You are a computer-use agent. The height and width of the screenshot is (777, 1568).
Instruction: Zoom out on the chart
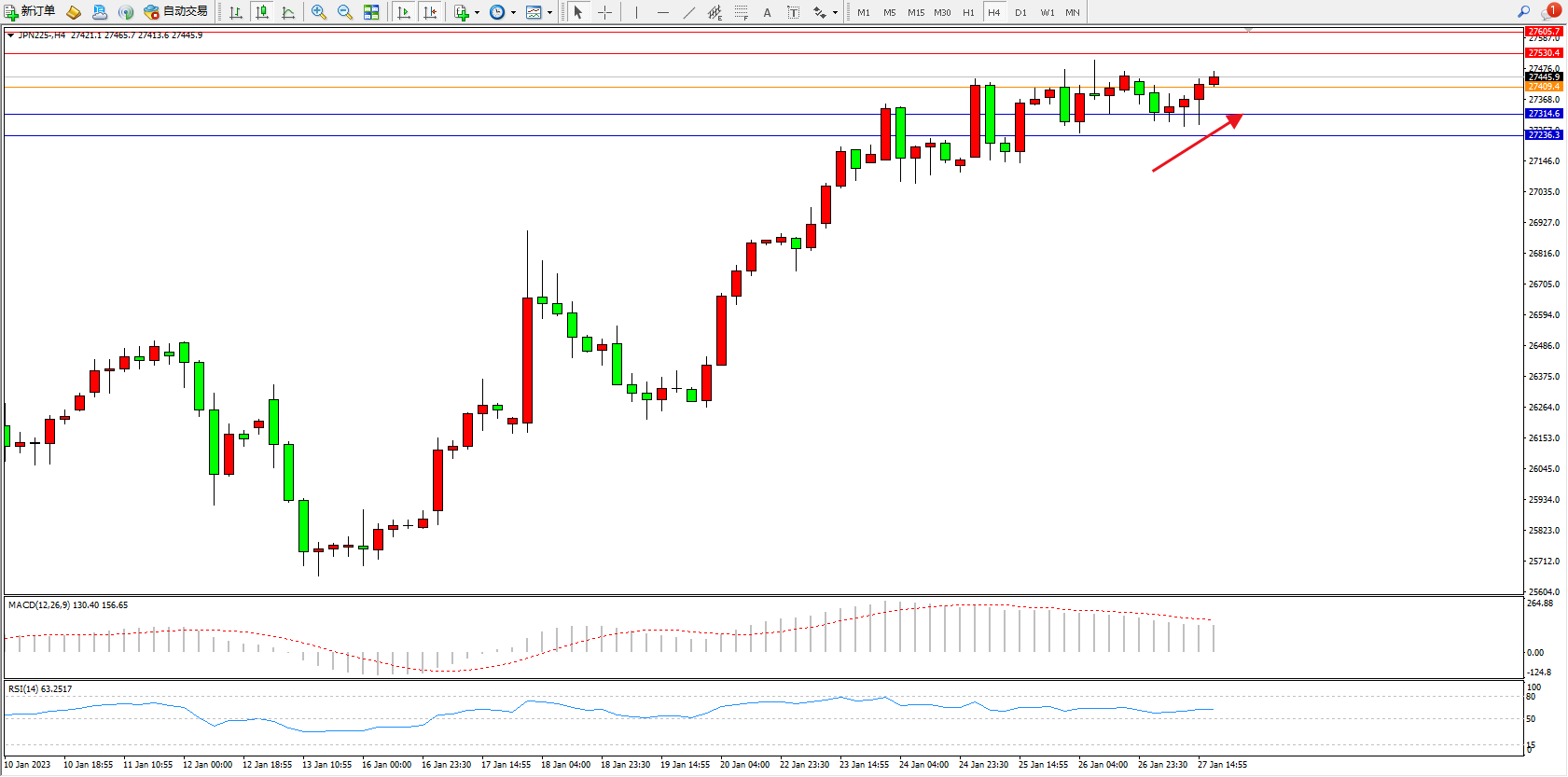pyautogui.click(x=345, y=12)
